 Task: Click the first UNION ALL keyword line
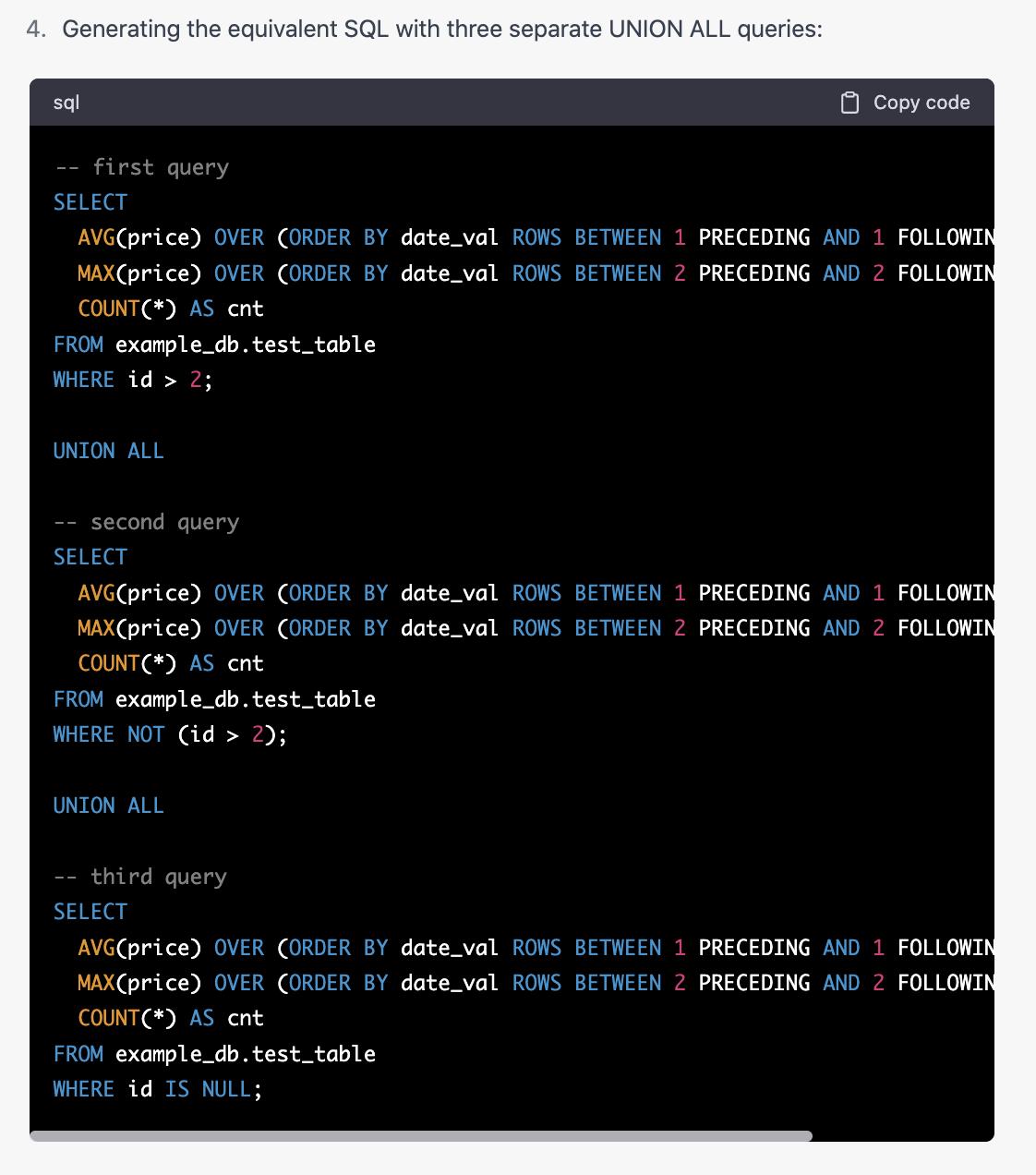pyautogui.click(x=108, y=451)
